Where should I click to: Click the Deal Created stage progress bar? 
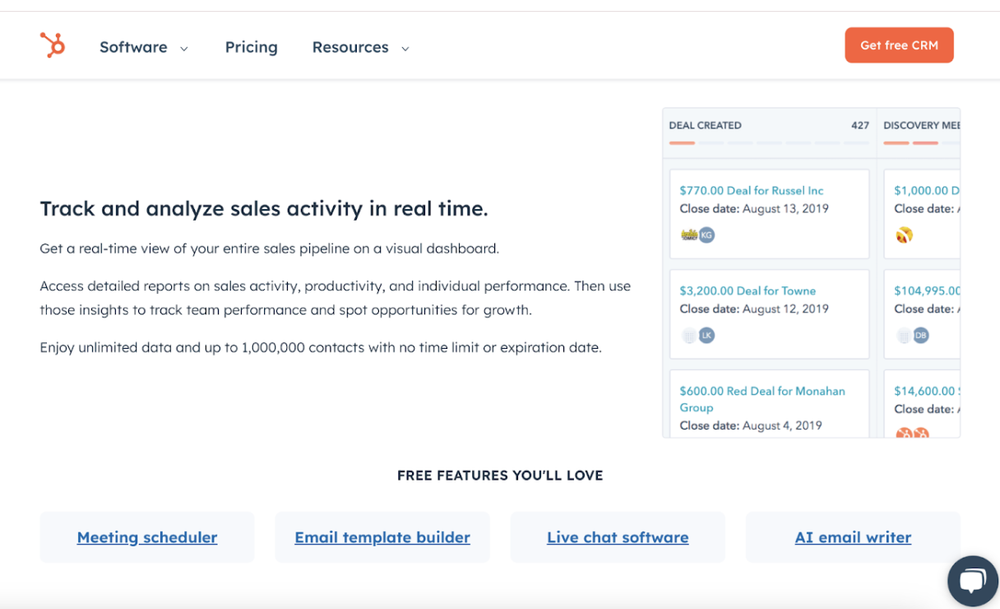pyautogui.click(x=768, y=143)
